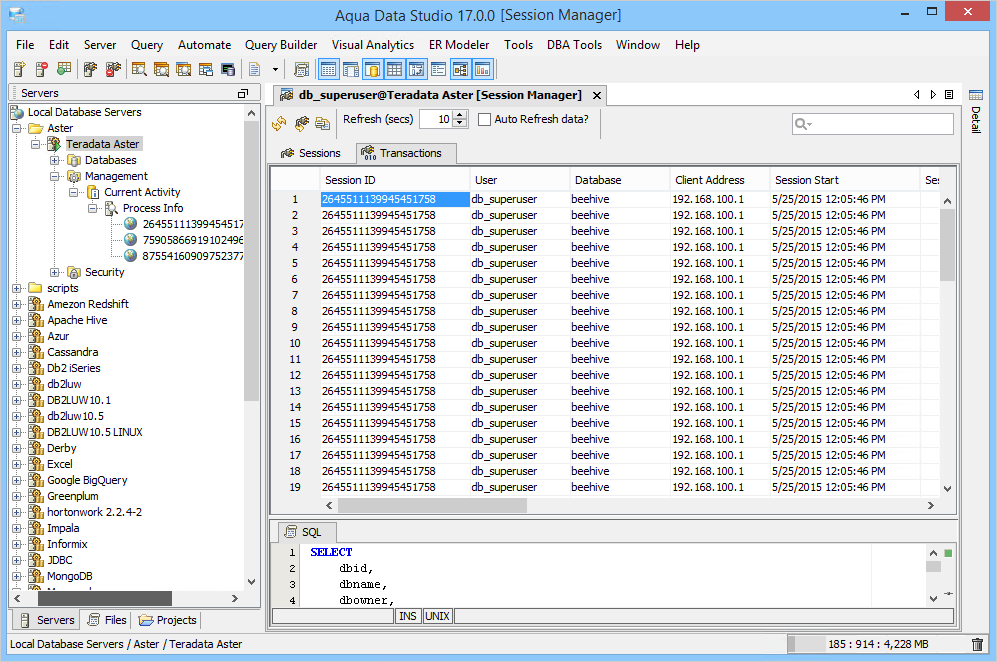Click the Register Server toolbar icon
Screen dimensions: 997x662
point(19,69)
